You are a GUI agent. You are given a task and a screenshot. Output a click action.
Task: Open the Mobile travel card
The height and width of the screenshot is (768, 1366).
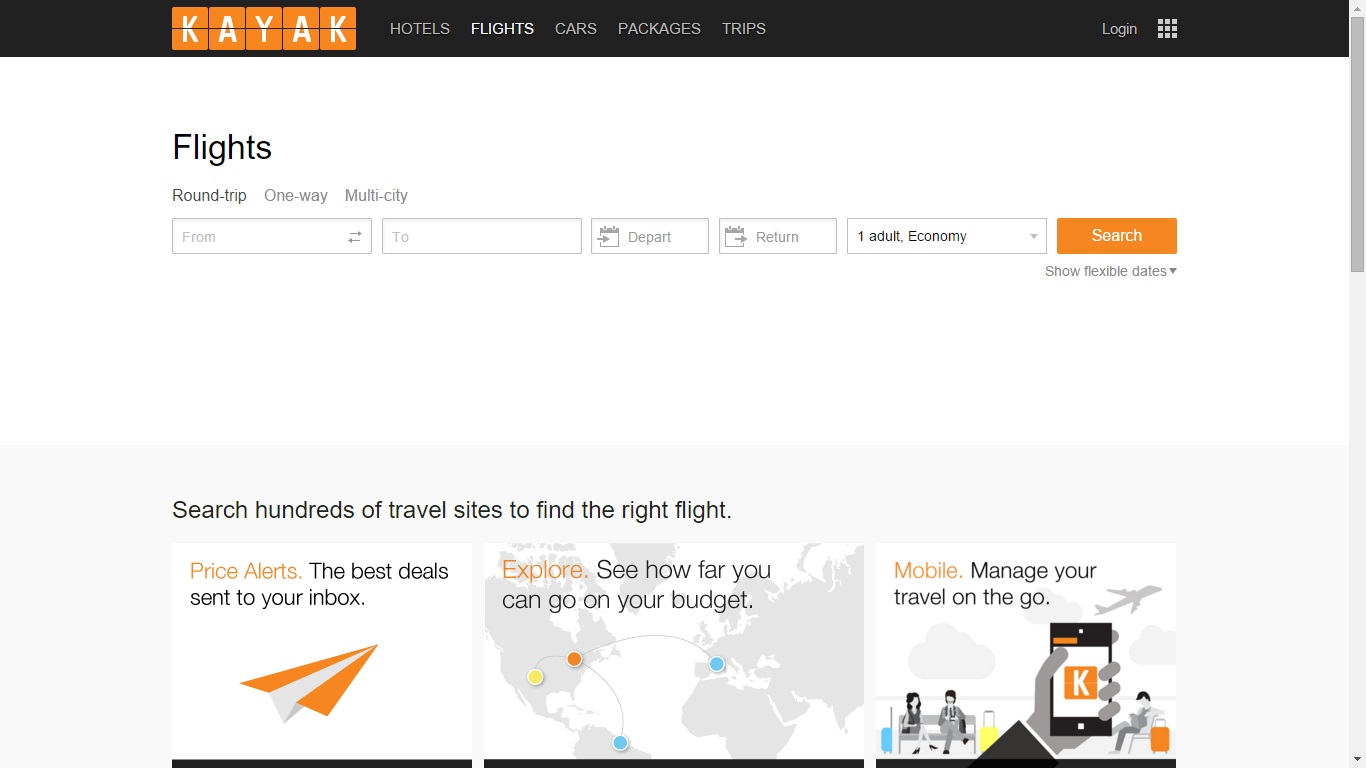[x=1026, y=655]
